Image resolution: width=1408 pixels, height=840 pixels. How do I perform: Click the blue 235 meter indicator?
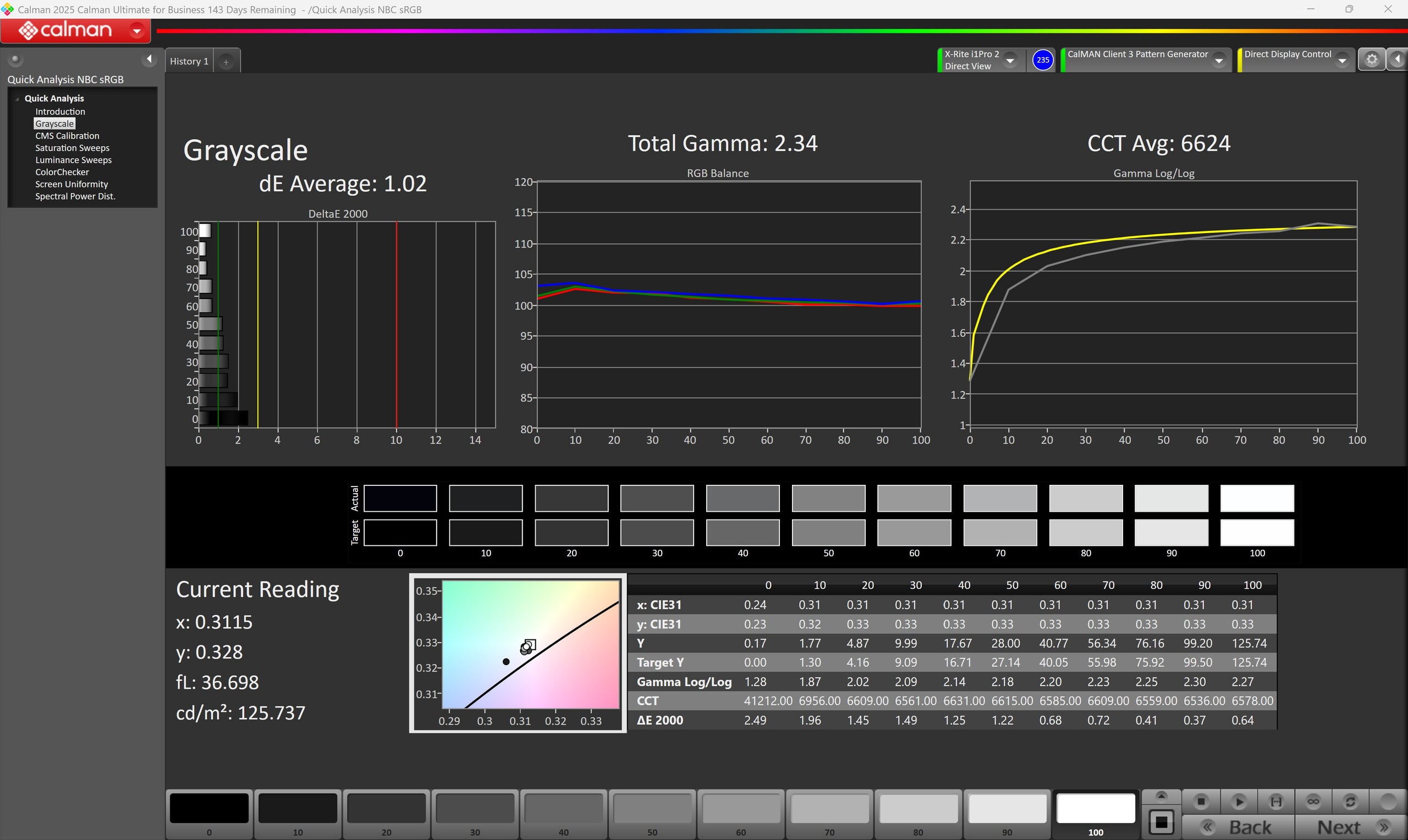click(x=1042, y=60)
